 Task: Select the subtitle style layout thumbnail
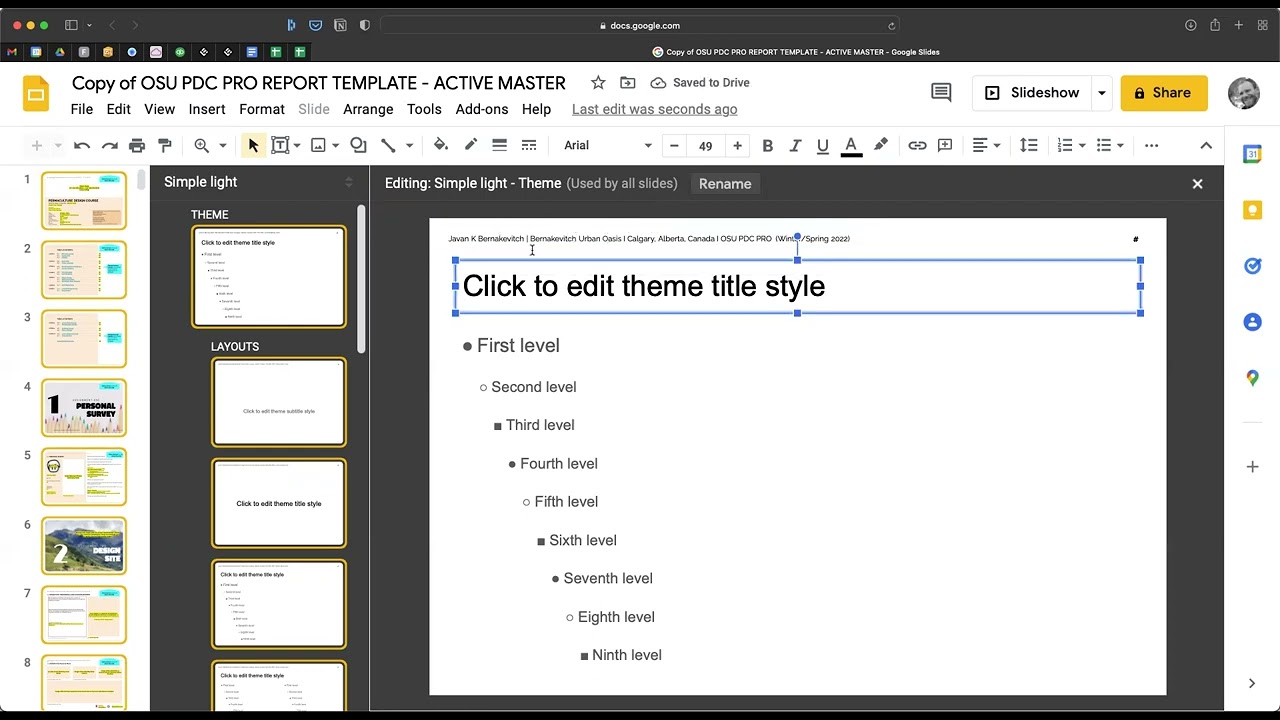(x=279, y=402)
